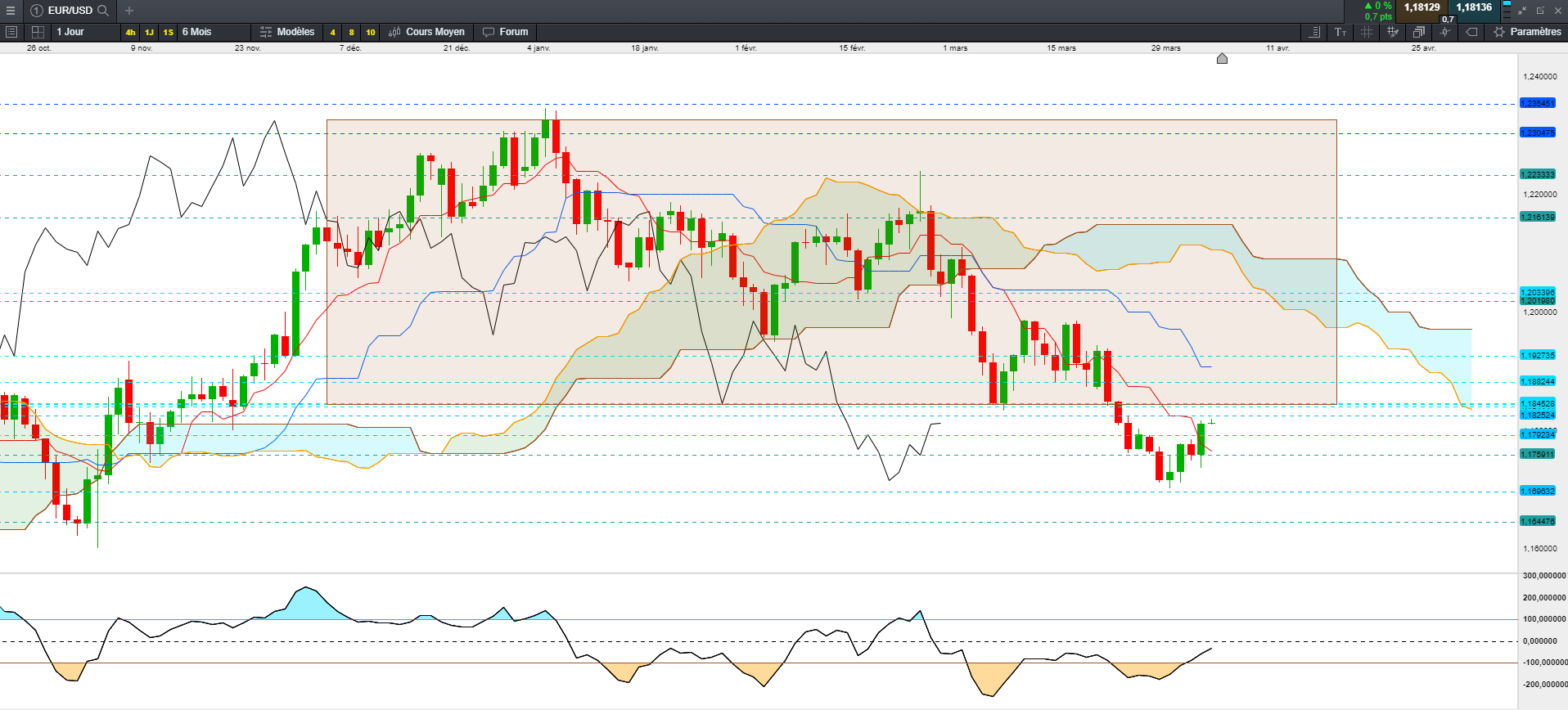
Task: Switch to 1S timeframe shortcut
Action: [x=168, y=33]
